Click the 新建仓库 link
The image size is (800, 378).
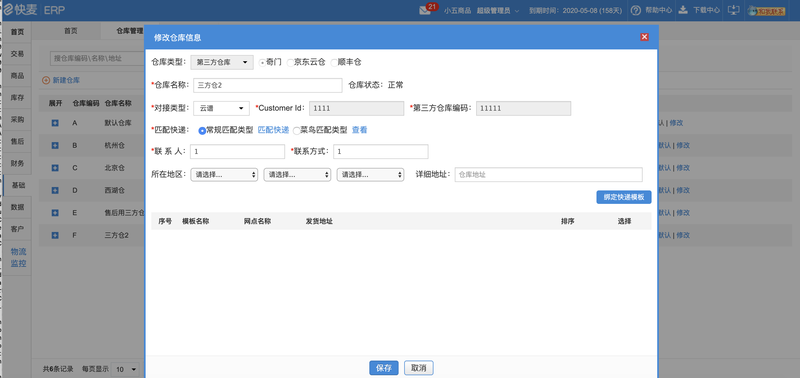click(66, 80)
